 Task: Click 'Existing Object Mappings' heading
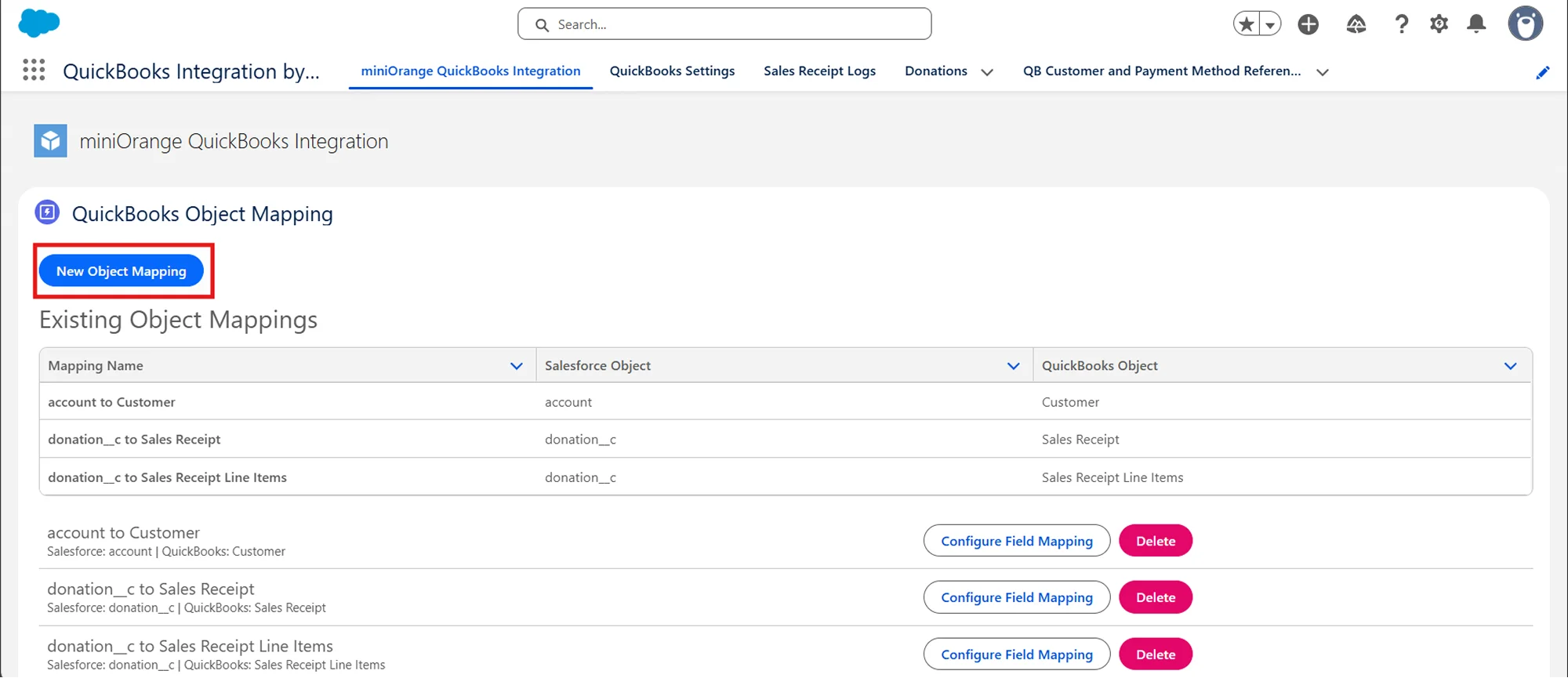178,320
